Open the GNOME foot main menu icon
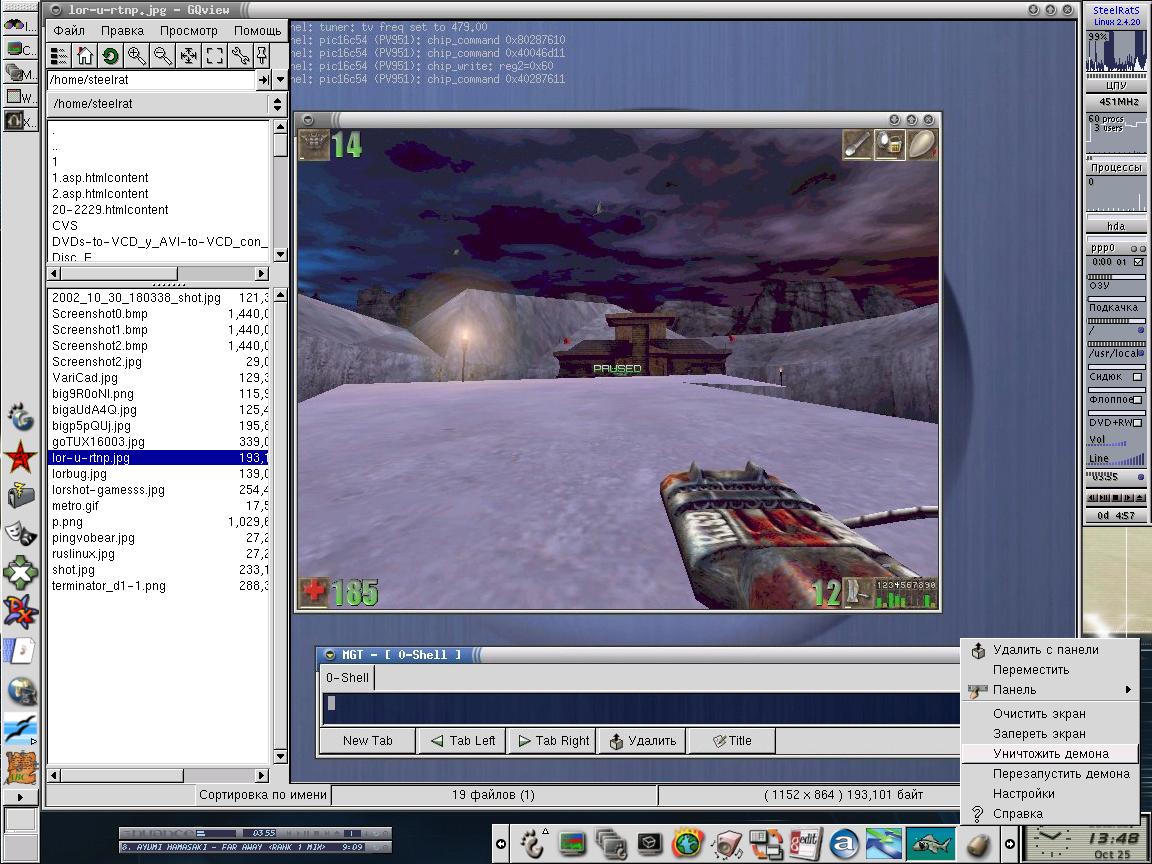Image resolution: width=1152 pixels, height=864 pixels. pos(532,844)
